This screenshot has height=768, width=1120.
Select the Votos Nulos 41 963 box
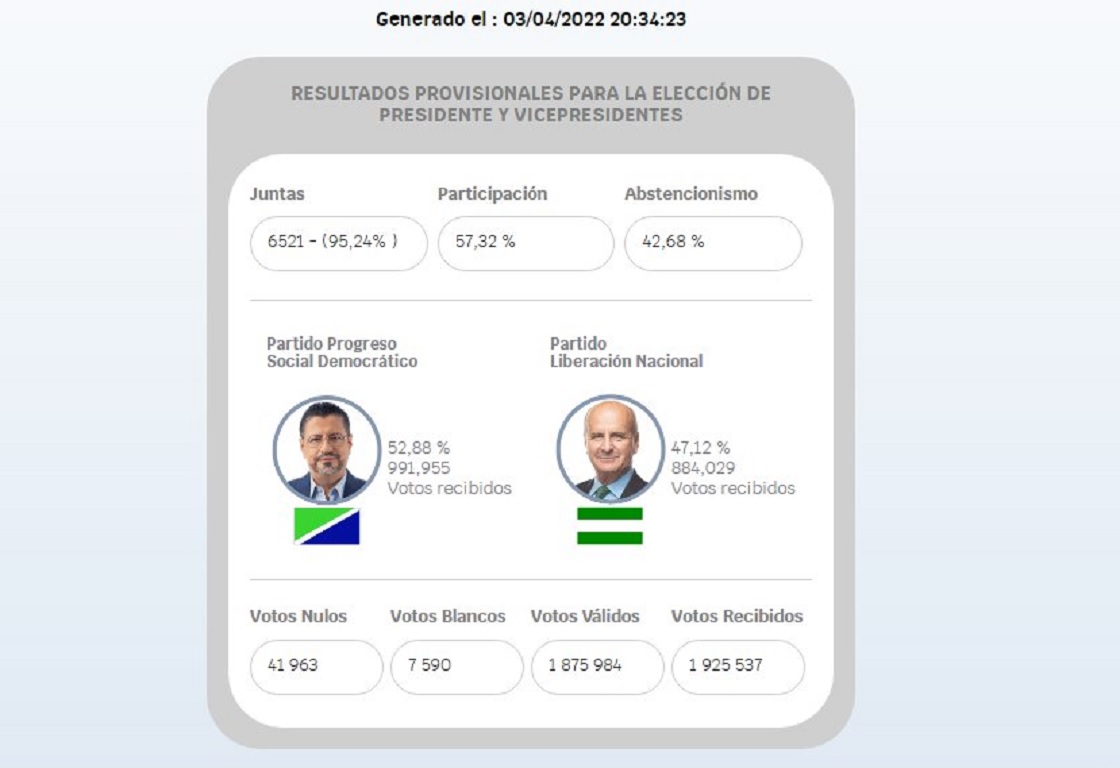(x=316, y=666)
